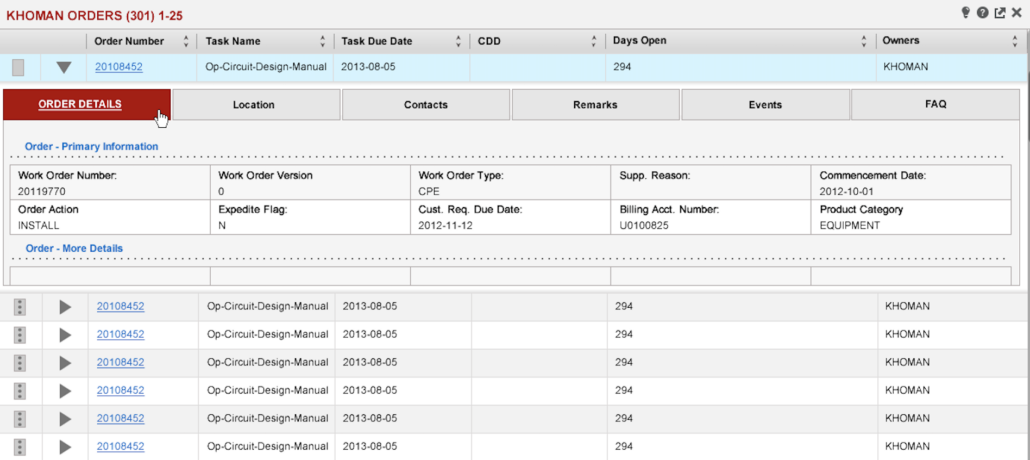Expand the first collapsed order row

[x=65, y=307]
